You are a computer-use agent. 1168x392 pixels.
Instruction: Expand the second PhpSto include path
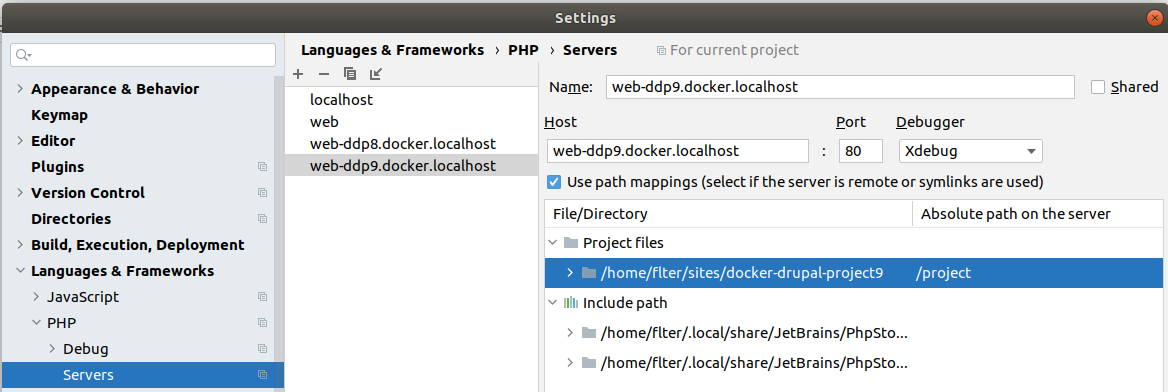pos(570,363)
